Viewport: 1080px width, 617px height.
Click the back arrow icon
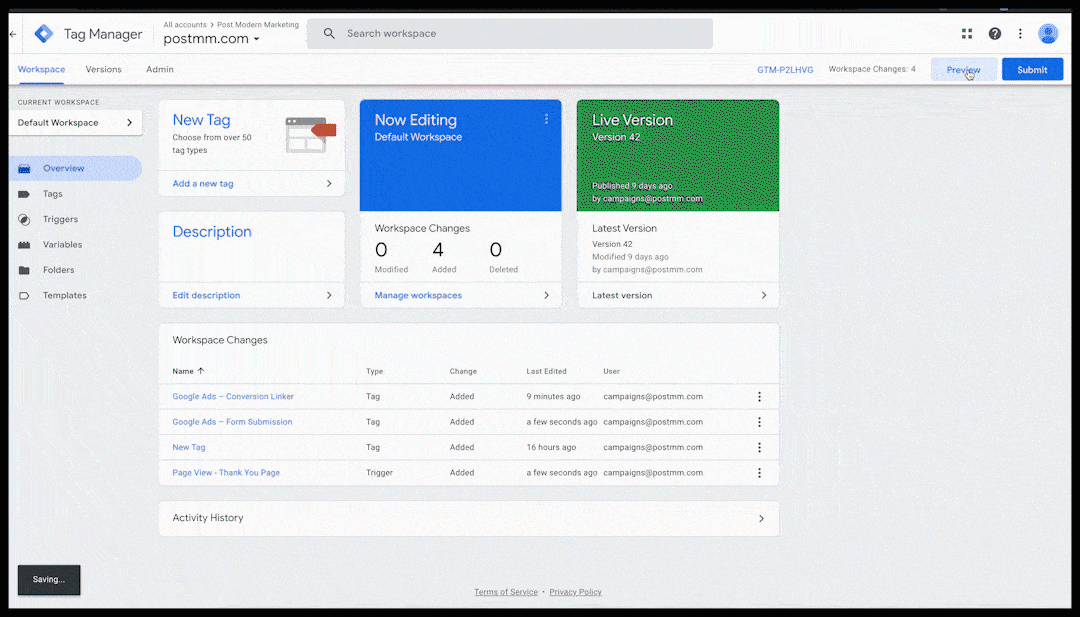pos(13,34)
